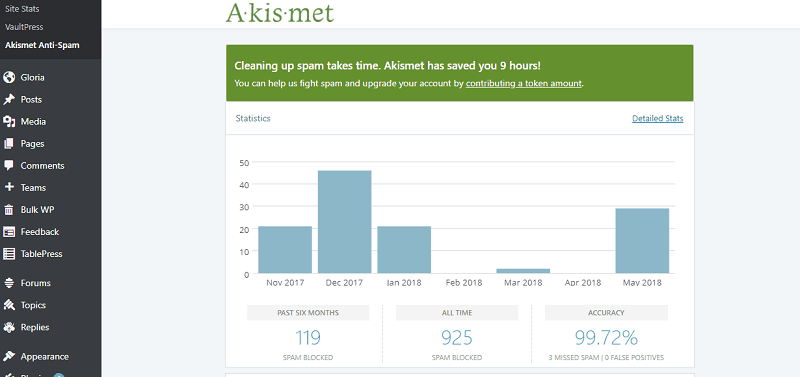Screen dimensions: 800x377
Task: Click the Media icon in sidebar
Action: [9, 121]
